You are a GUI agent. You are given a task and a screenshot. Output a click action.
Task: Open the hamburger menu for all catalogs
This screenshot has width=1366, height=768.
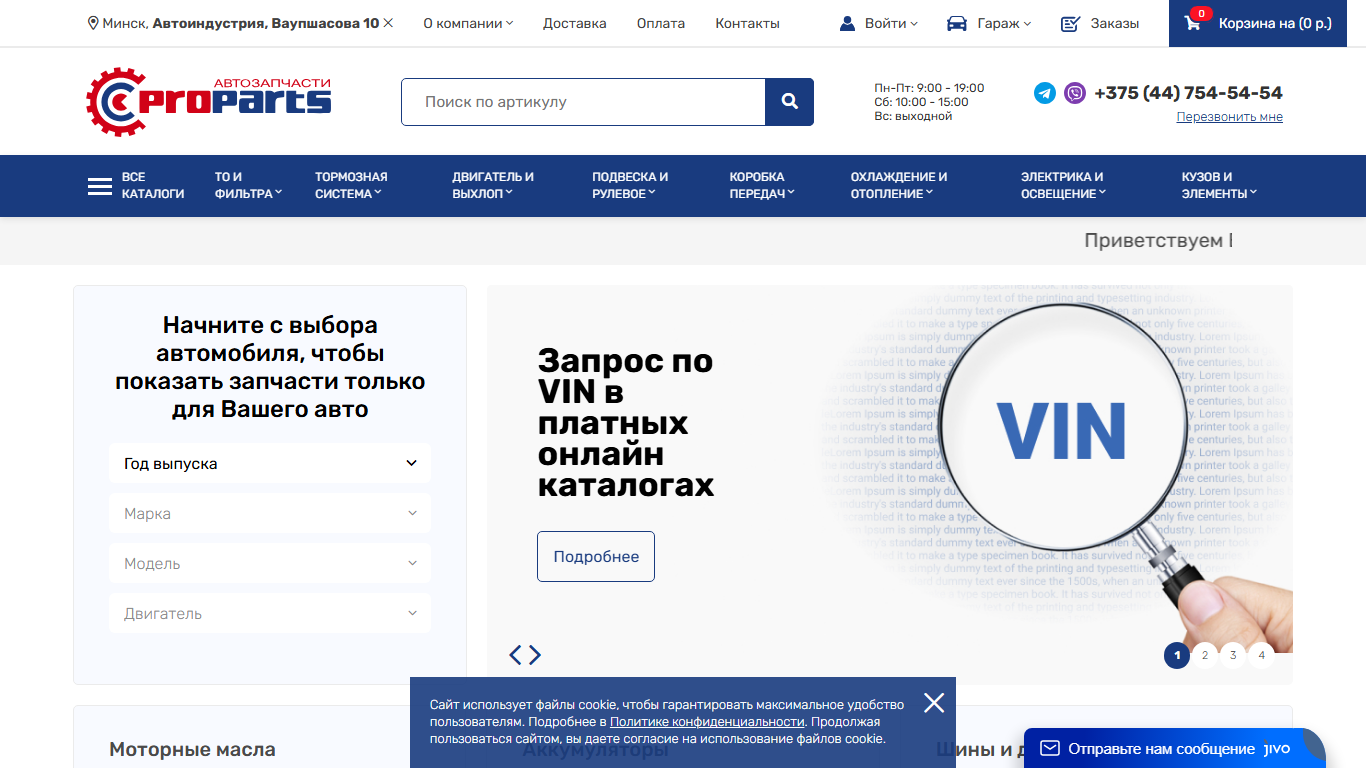coord(100,186)
